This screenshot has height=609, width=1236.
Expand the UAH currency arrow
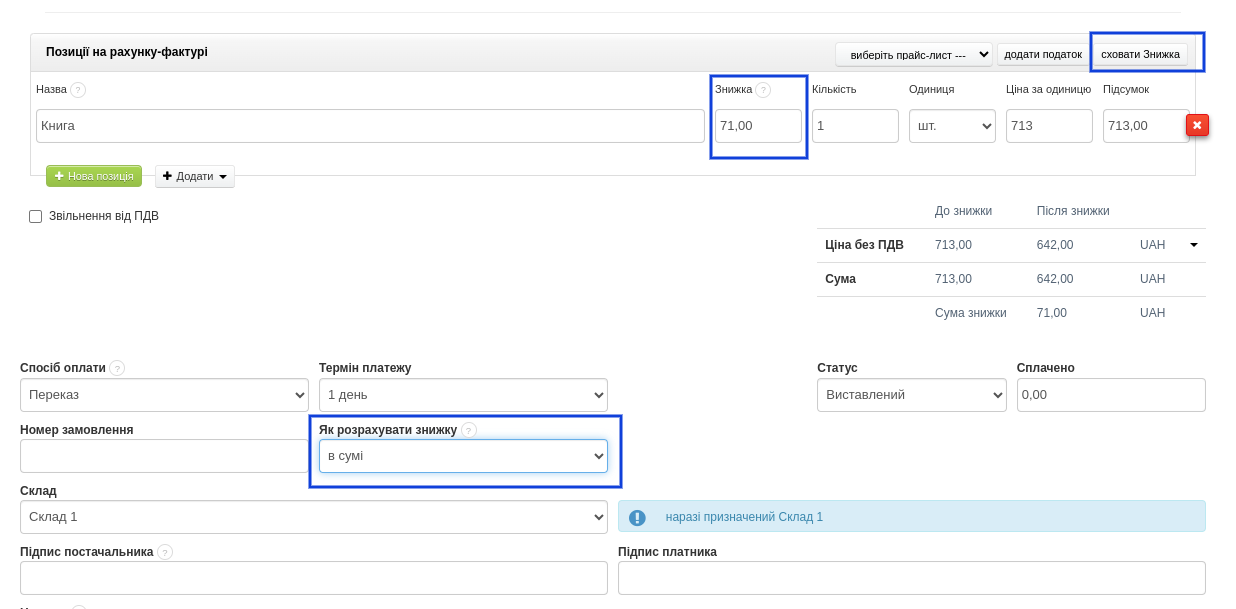(1193, 245)
